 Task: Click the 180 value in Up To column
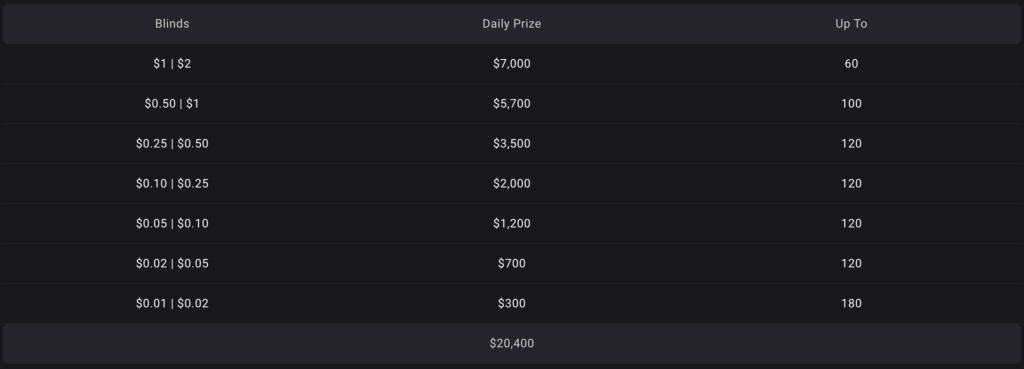[851, 303]
